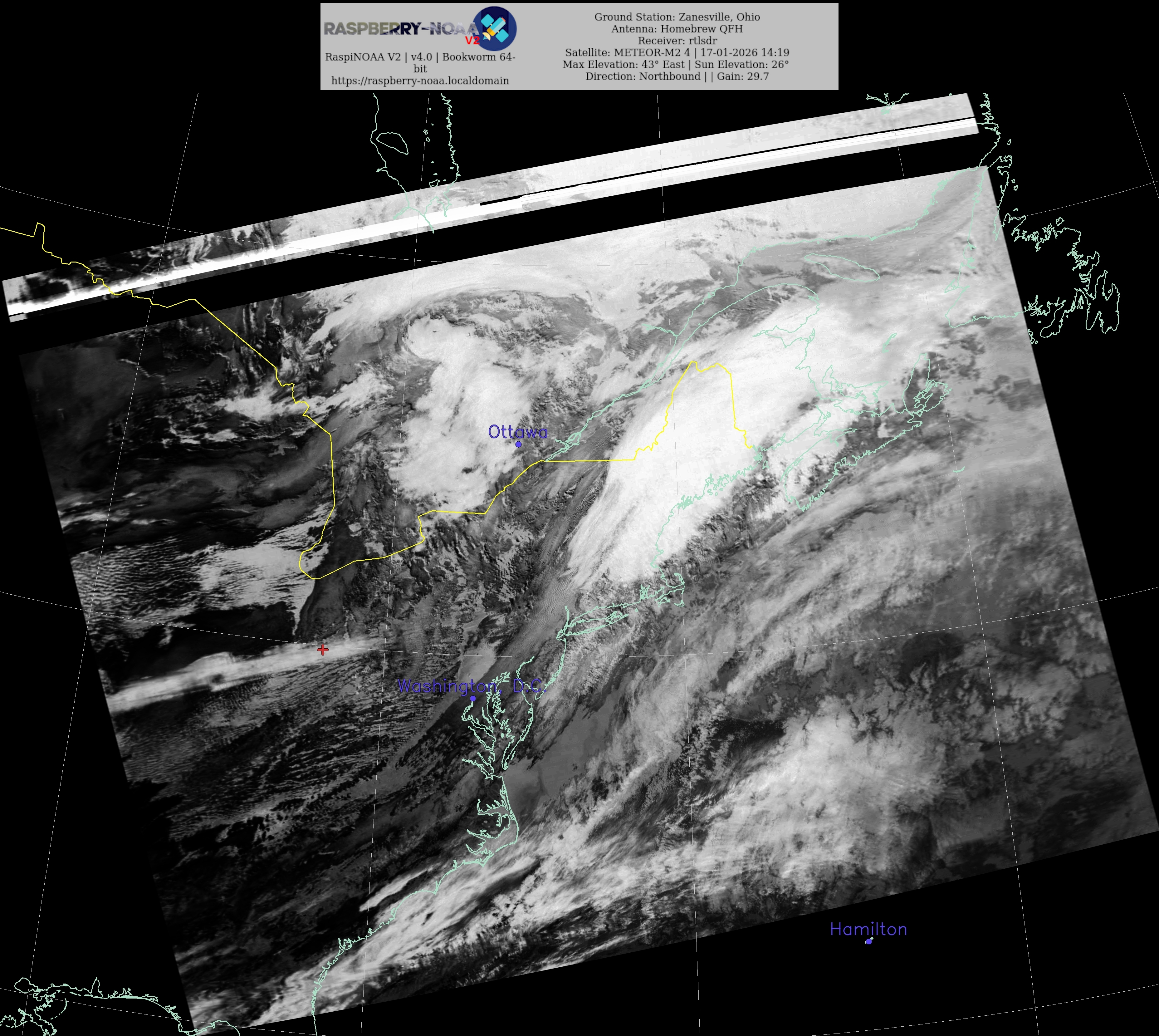
Task: Click the Satellite METEOR-M2 4 info line
Action: pyautogui.click(x=677, y=52)
